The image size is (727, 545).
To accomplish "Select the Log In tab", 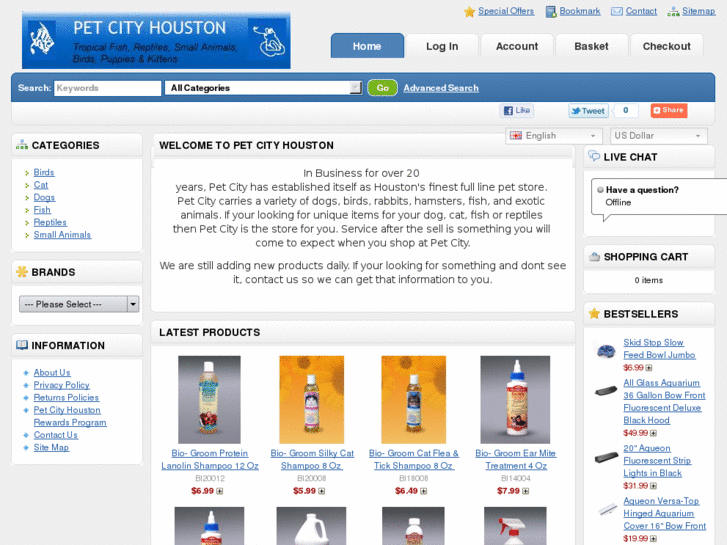I will tap(442, 46).
